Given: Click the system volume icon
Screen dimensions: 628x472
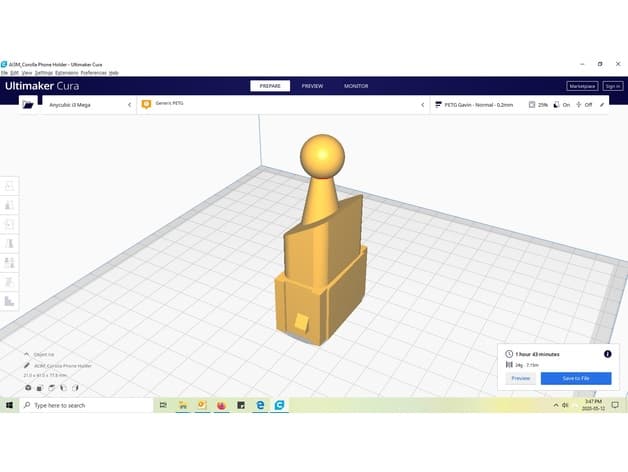Looking at the screenshot, I should (566, 405).
